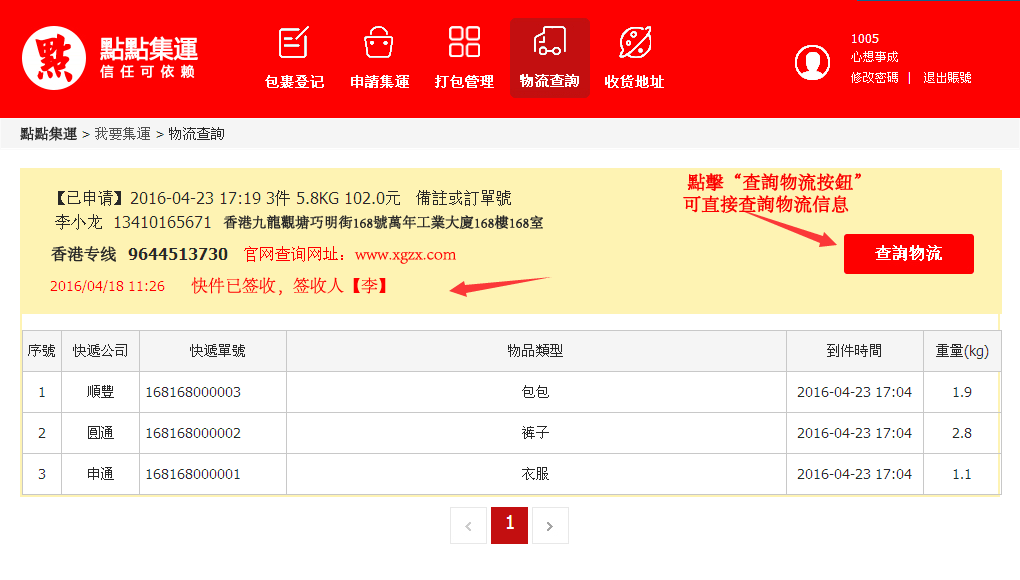
Task: Click express number 168168000001
Action: pyautogui.click(x=193, y=474)
